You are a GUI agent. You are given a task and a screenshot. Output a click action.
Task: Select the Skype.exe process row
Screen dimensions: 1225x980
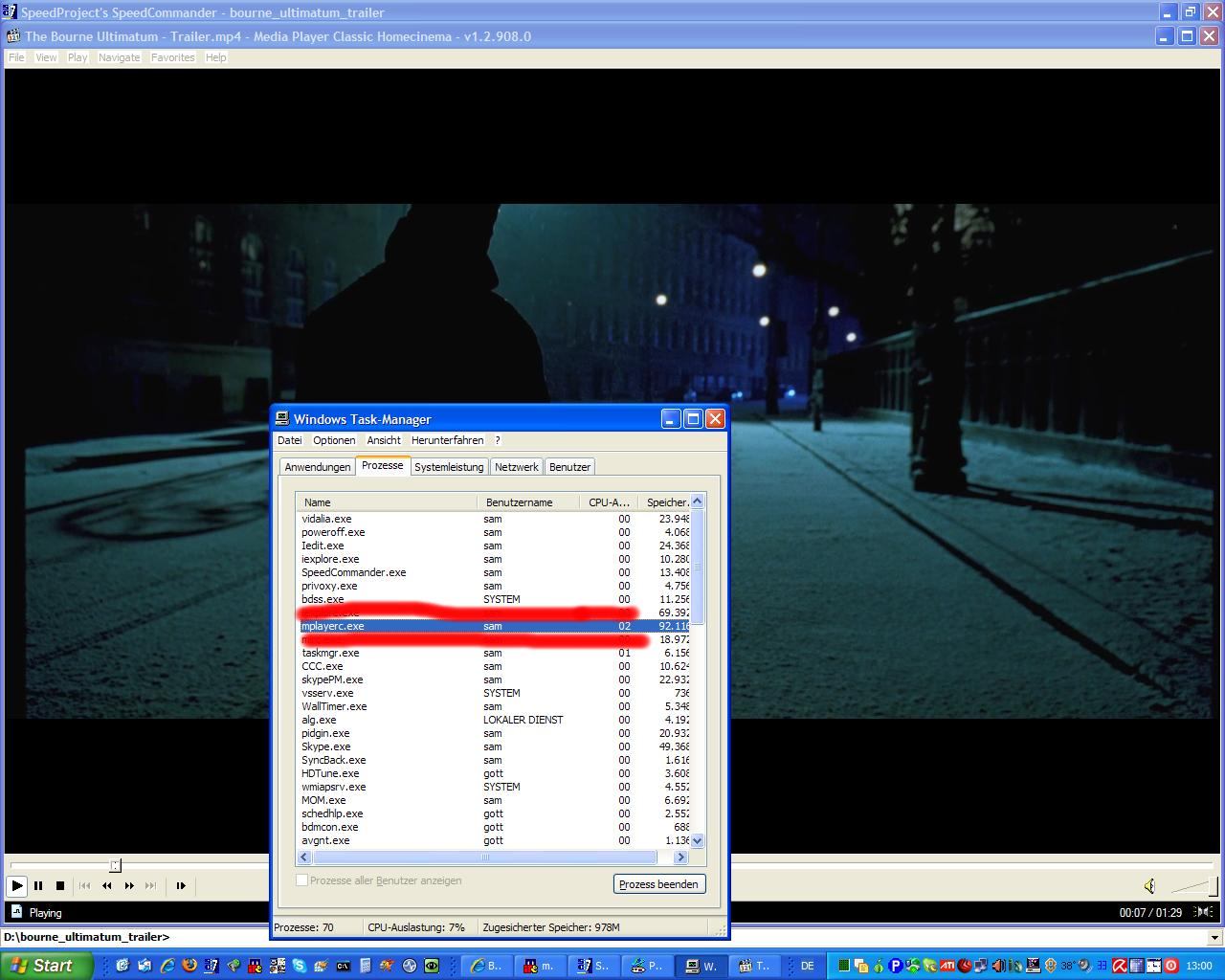point(493,746)
